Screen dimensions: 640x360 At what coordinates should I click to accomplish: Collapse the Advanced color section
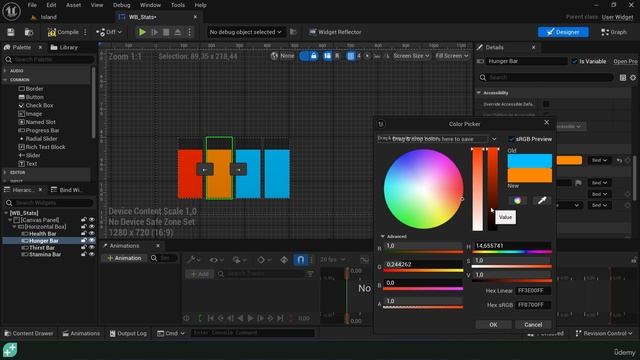point(382,236)
